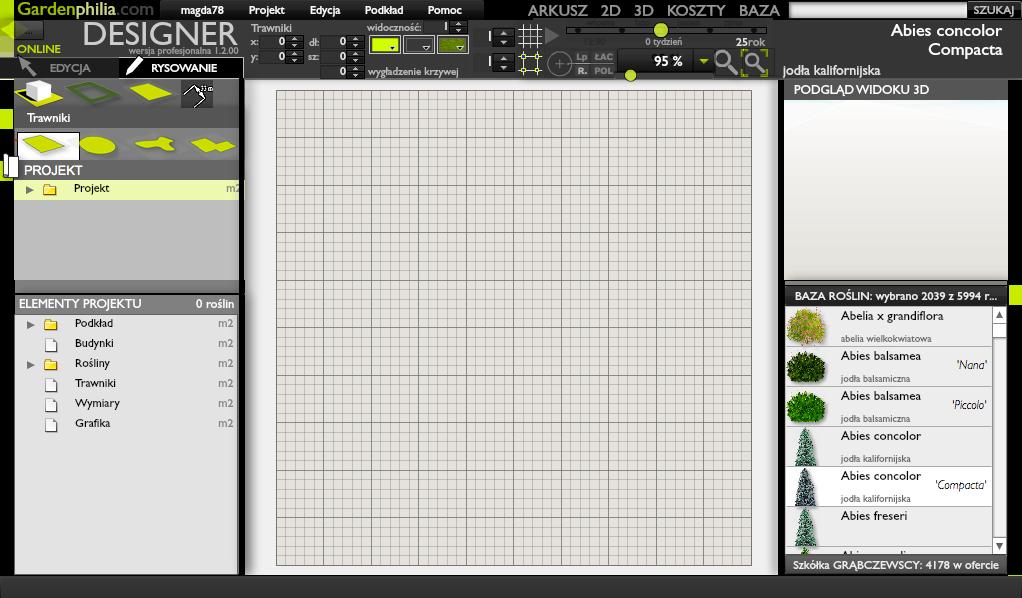Image resolution: width=1022 pixels, height=598 pixels.
Task: Open the grass texture dropdown
Action: 453,45
